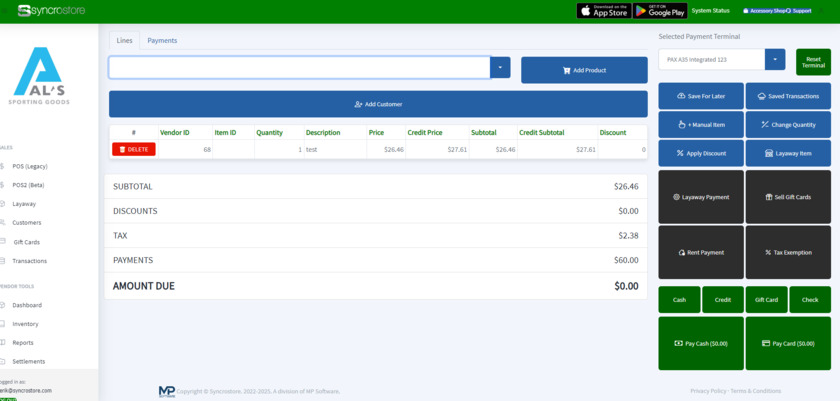Focus the product search input field
The width and height of the screenshot is (840, 401).
point(299,67)
